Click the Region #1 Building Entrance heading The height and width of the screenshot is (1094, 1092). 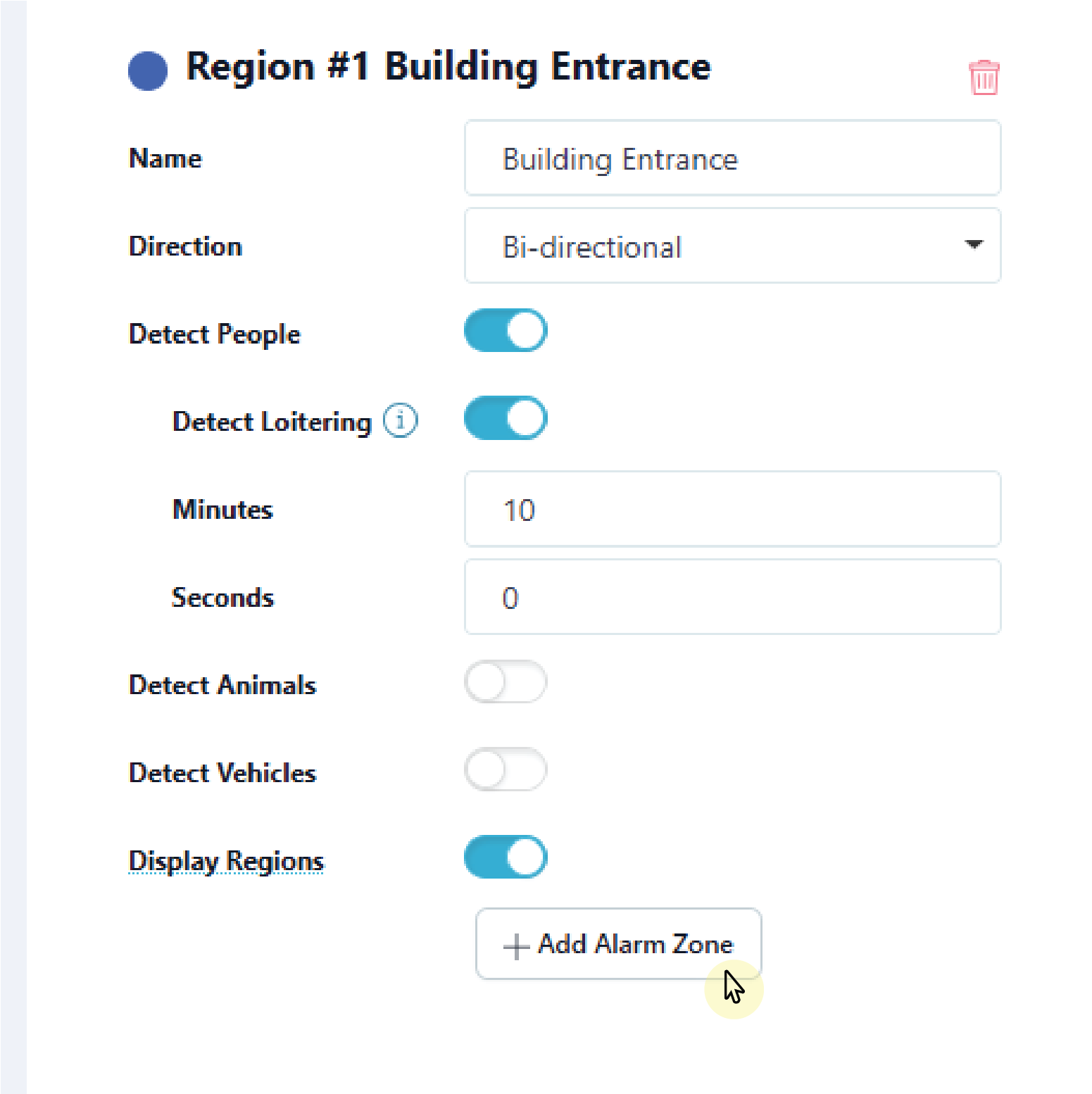(448, 68)
